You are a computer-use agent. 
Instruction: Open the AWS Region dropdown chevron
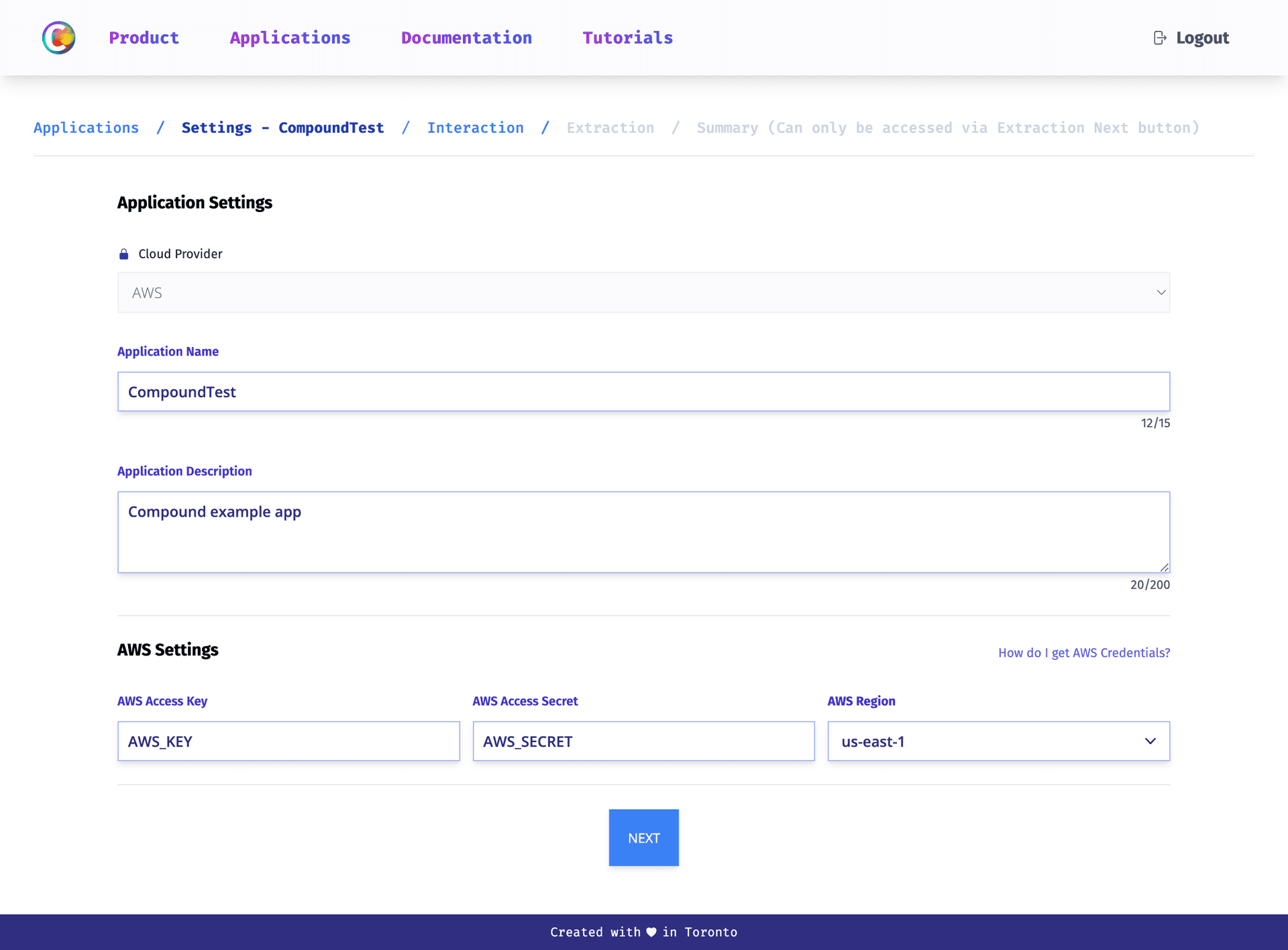coord(1150,741)
